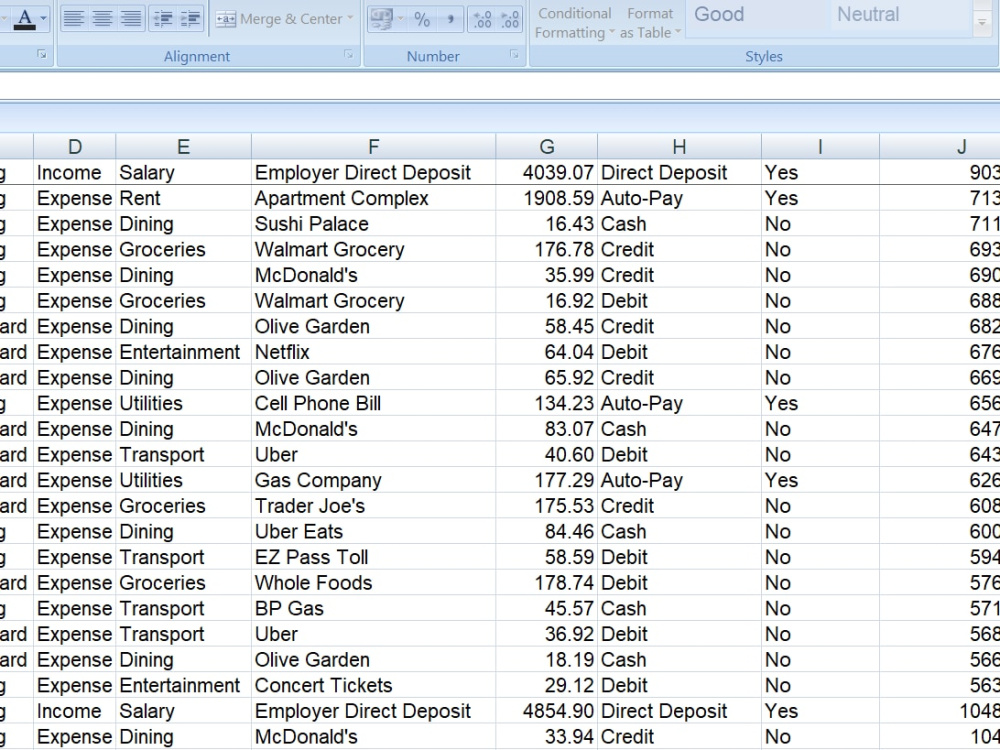Select column G header

click(547, 147)
